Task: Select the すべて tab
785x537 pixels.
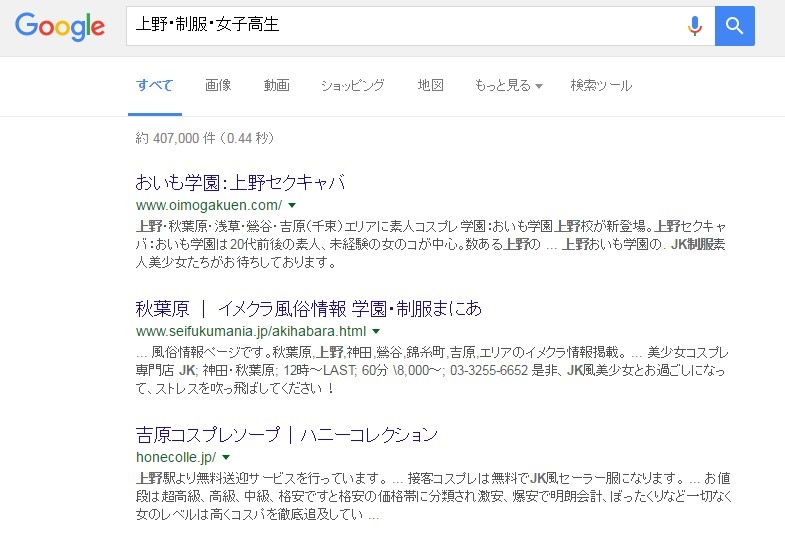Action: (155, 85)
